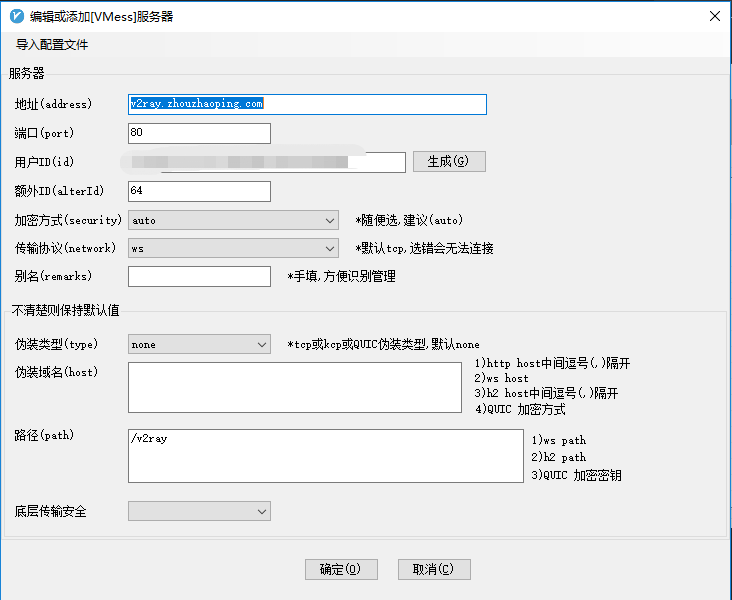
Task: Click the V2Ray app icon in title bar
Action: (x=15, y=16)
